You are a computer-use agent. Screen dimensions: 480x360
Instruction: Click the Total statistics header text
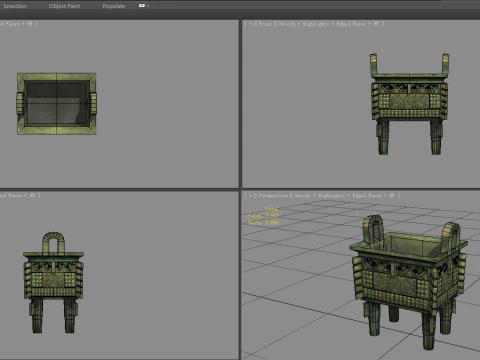point(272,209)
